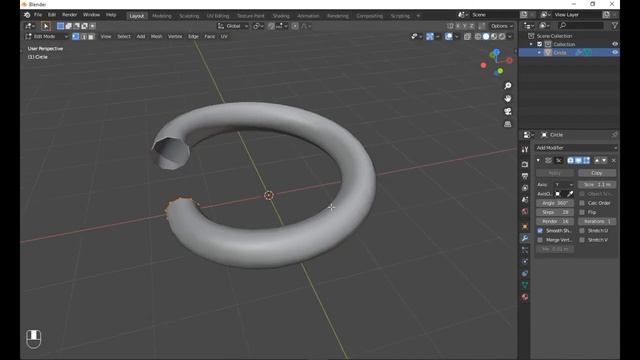Open the Window menu

click(x=91, y=15)
